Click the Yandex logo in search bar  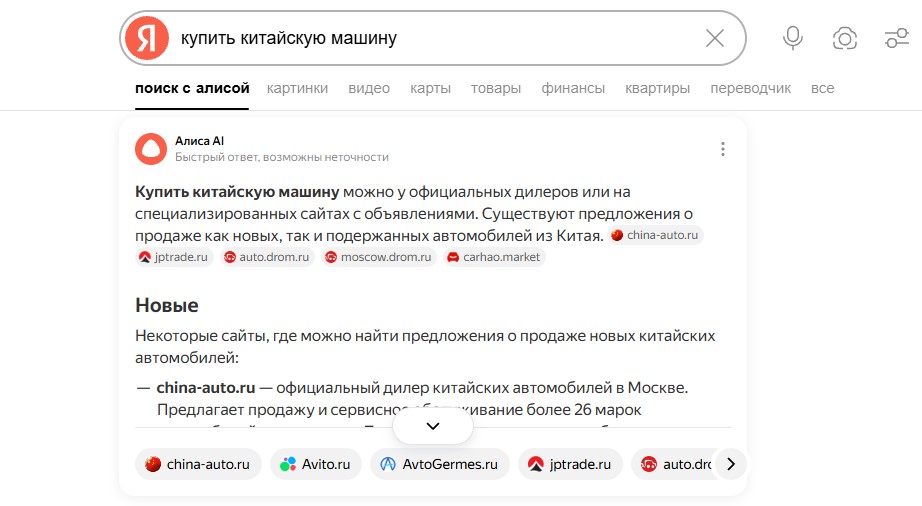pyautogui.click(x=147, y=38)
